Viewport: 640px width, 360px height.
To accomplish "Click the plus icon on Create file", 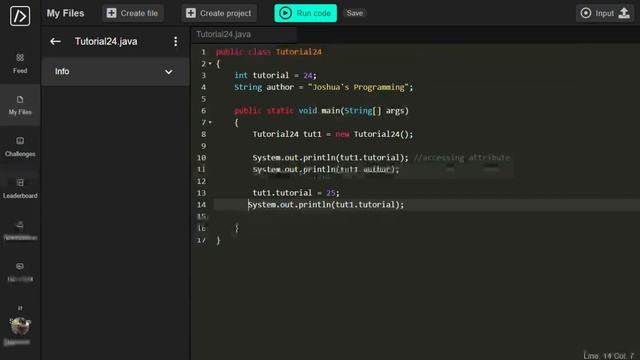I will click(x=111, y=13).
